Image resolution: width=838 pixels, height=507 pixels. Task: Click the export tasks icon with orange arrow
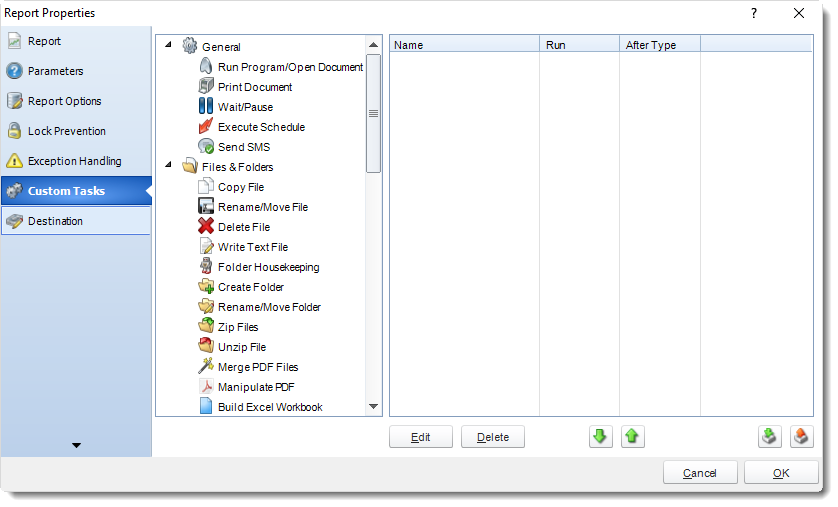click(x=801, y=437)
